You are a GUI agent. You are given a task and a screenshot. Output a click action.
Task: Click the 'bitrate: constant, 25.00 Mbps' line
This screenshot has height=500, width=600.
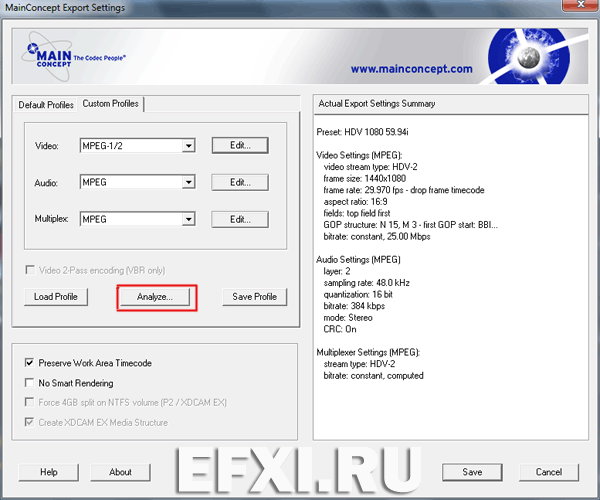377,237
